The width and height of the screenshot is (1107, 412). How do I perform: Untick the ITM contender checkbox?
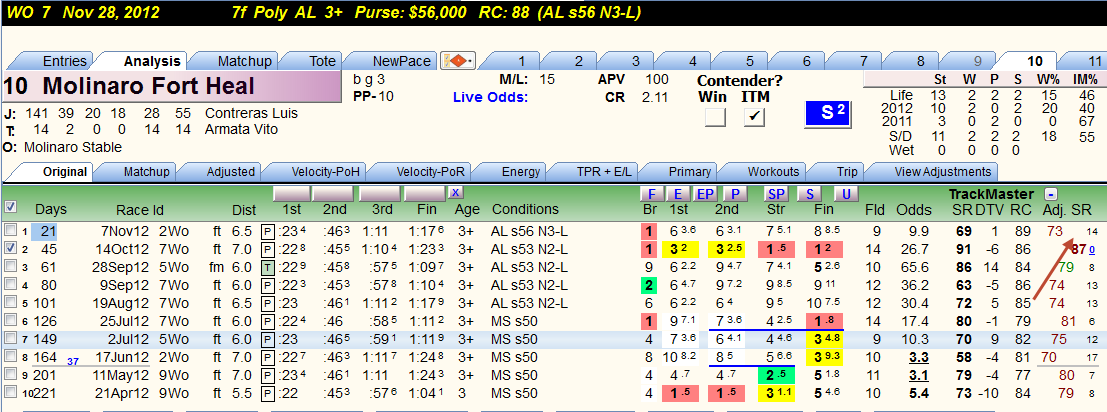pos(755,117)
